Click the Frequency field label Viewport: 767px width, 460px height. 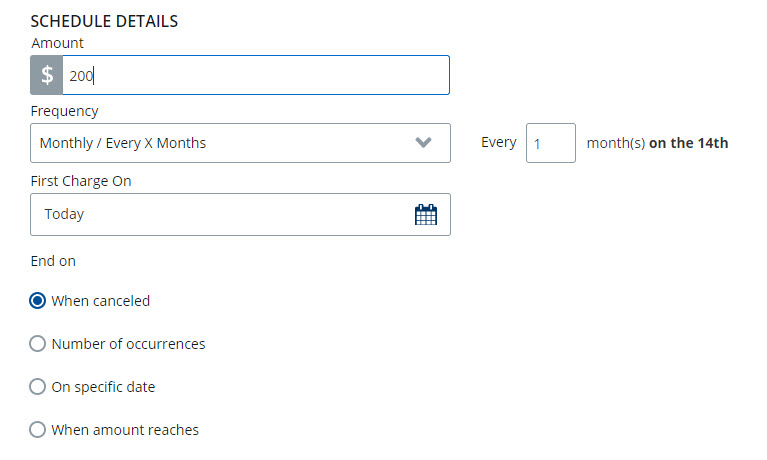[65, 111]
